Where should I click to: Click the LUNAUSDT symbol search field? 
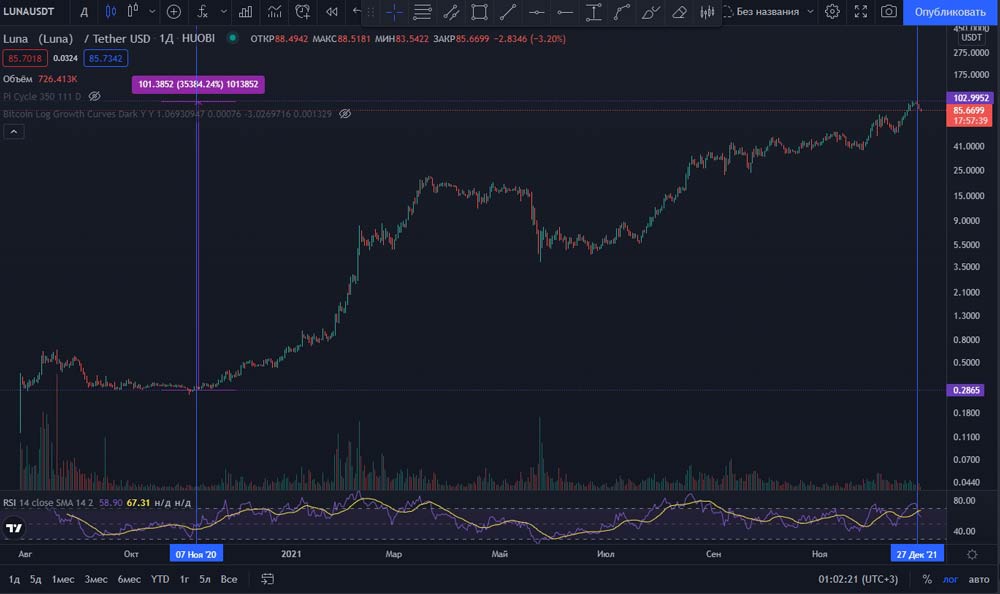tap(32, 12)
